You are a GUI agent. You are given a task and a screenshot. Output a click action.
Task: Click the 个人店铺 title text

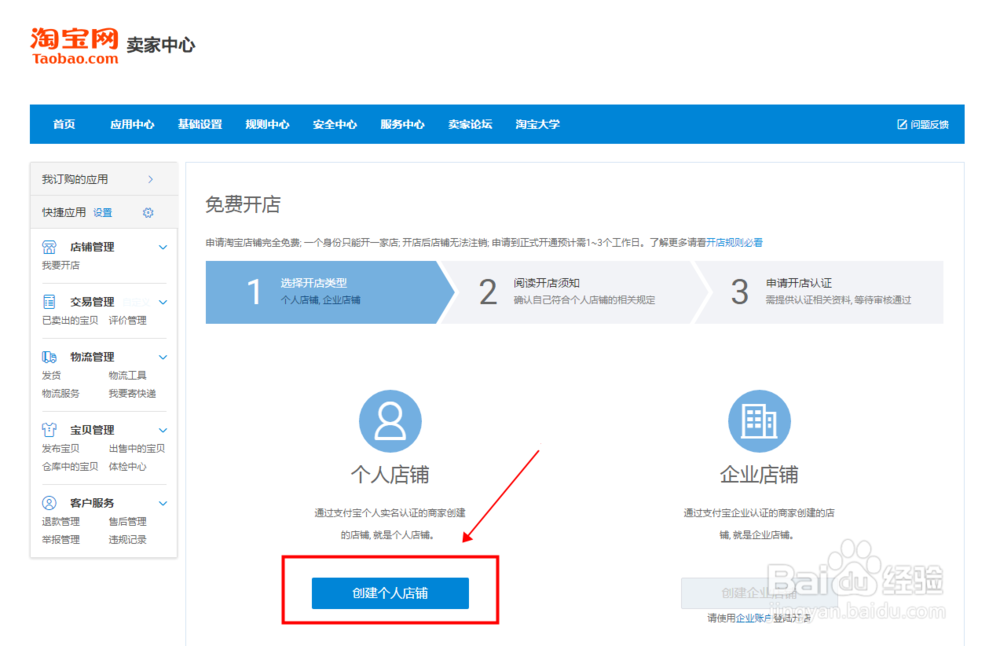coord(390,474)
